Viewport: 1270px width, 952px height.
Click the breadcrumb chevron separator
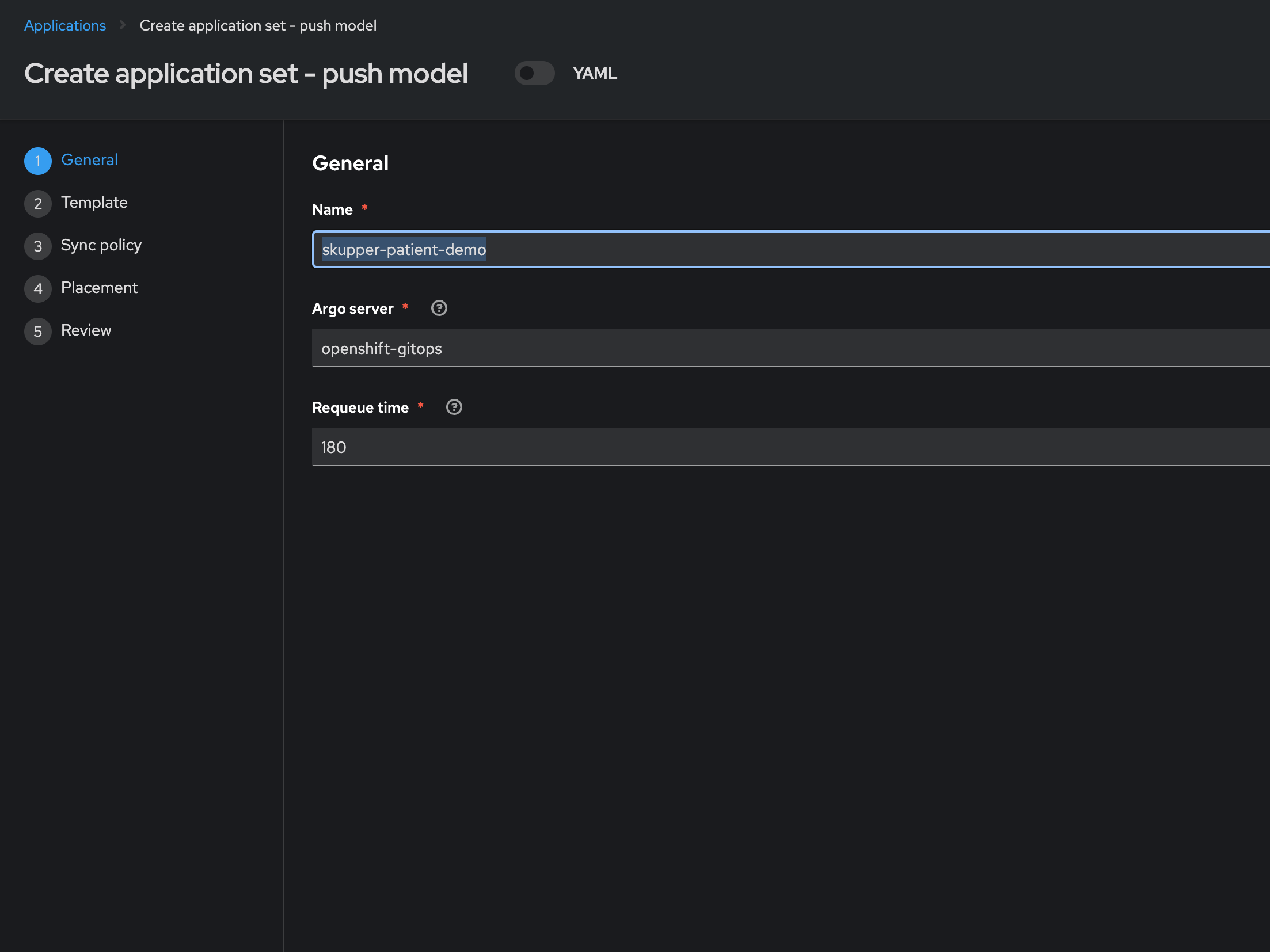[x=123, y=25]
